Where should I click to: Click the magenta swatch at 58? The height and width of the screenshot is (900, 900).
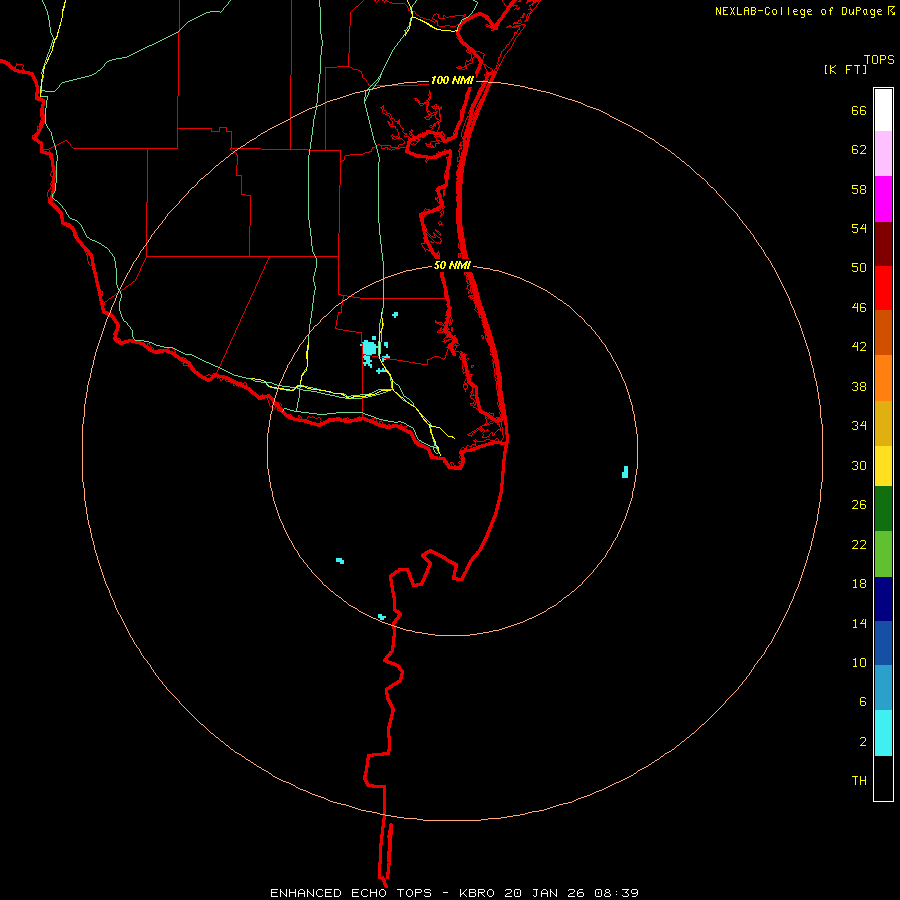(x=883, y=199)
